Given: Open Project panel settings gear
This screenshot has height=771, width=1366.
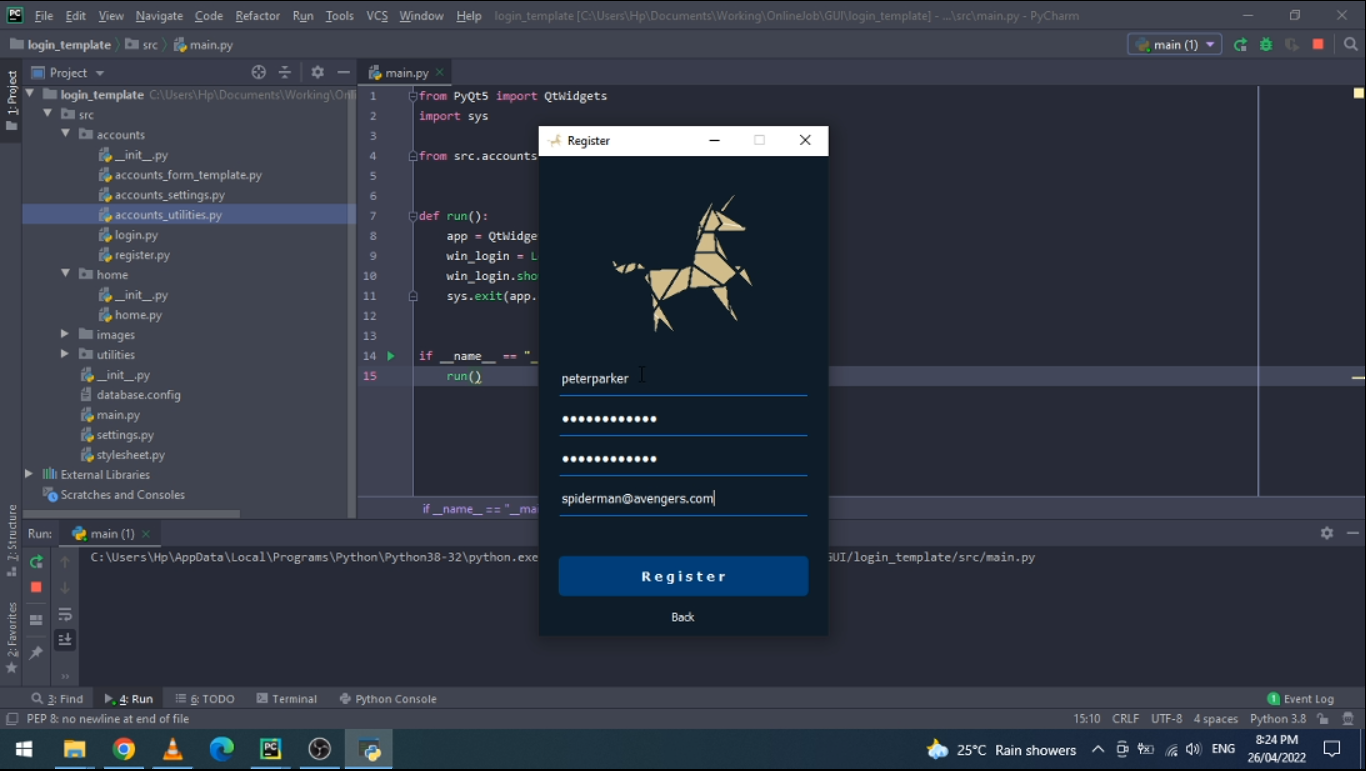Looking at the screenshot, I should [318, 72].
